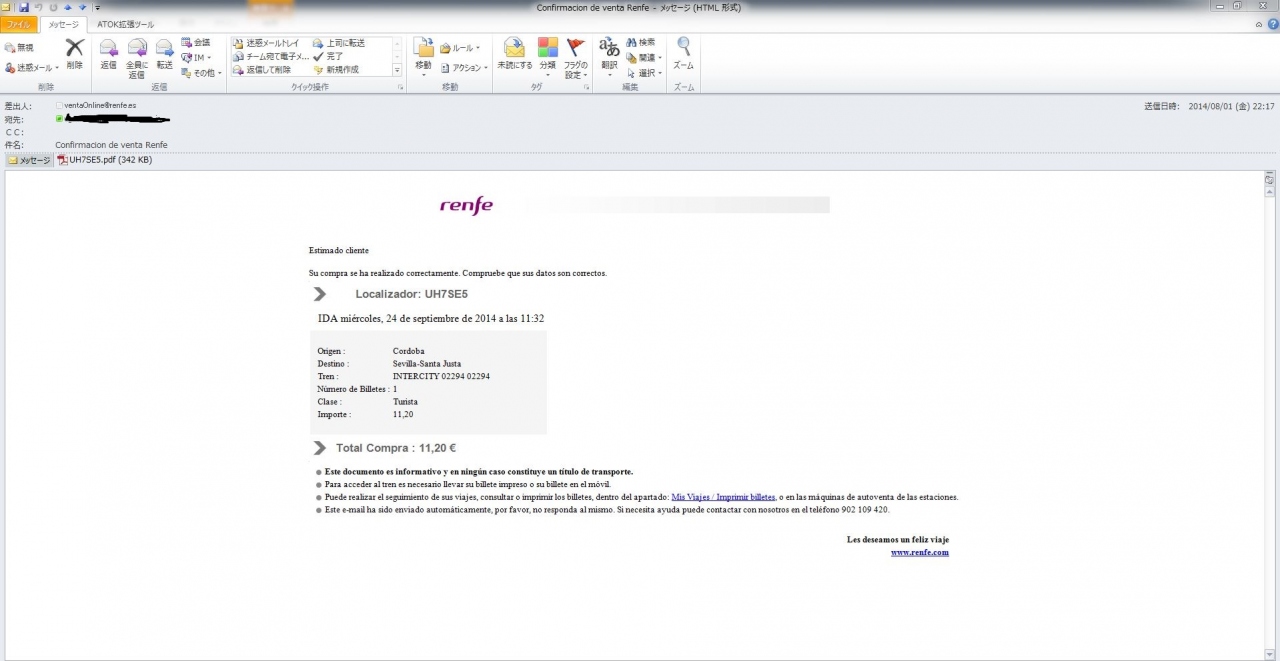The image size is (1280, 661).
Task: Click the presence indicator beside ventaOnline sender
Action: click(x=60, y=105)
